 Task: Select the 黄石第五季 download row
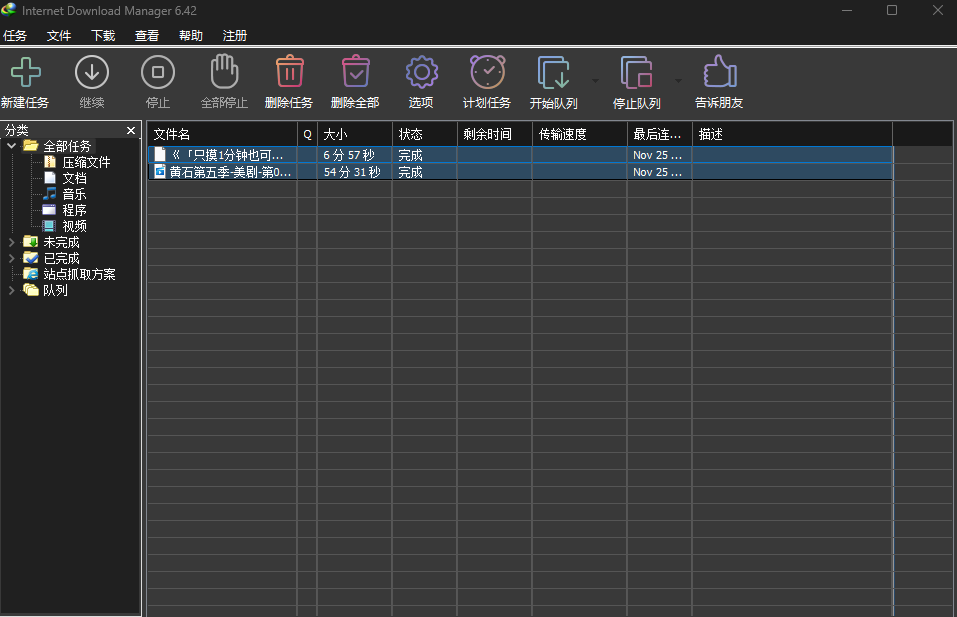pos(230,172)
